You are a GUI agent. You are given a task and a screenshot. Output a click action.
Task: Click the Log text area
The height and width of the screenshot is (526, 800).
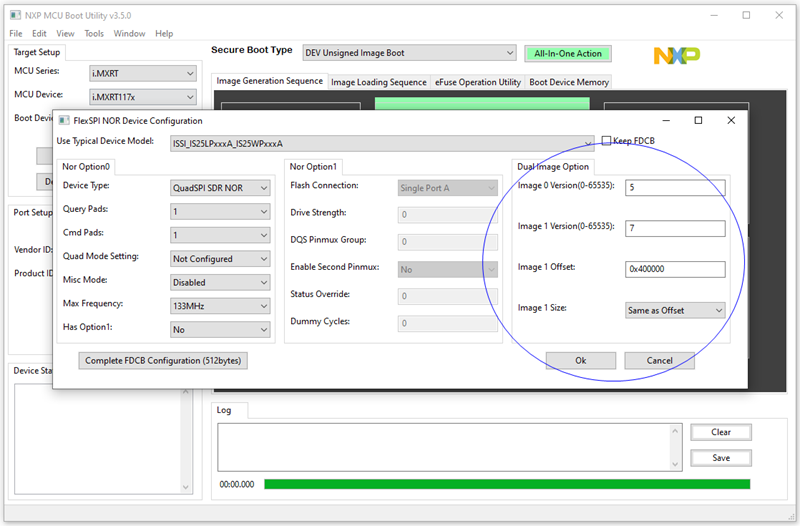[x=444, y=447]
